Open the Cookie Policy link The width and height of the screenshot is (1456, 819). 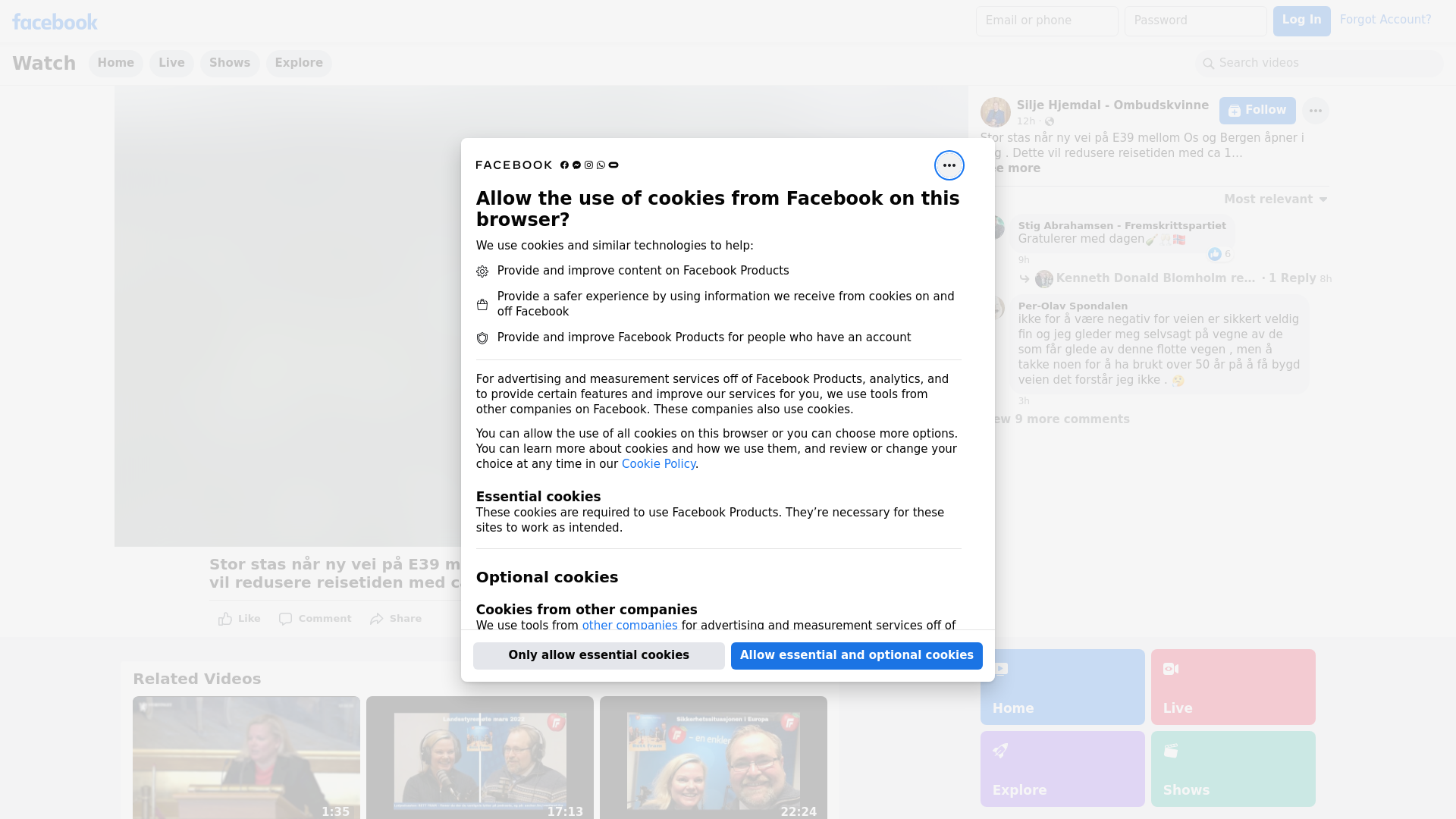(658, 464)
